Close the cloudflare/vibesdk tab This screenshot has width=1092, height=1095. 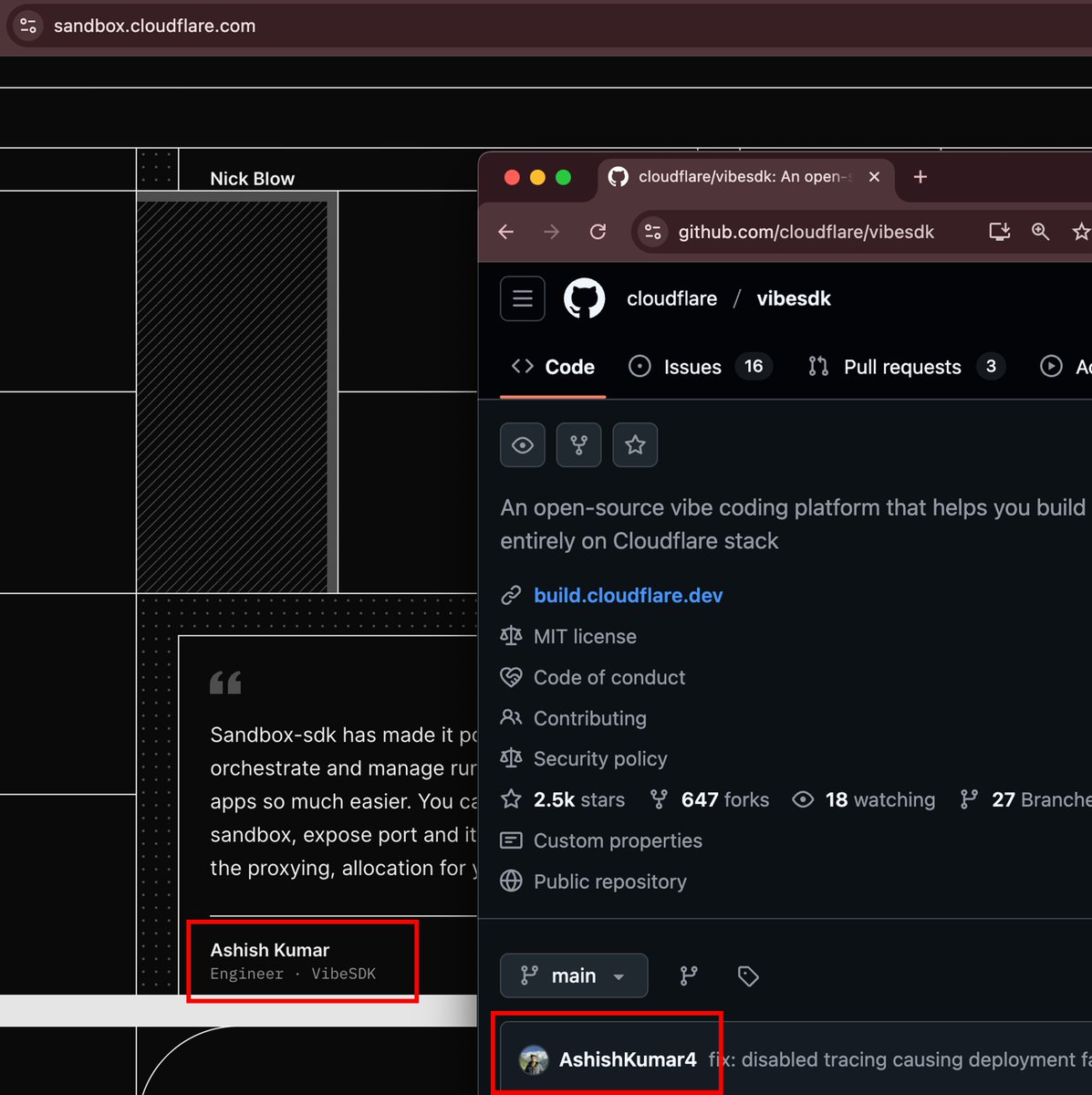coord(874,177)
